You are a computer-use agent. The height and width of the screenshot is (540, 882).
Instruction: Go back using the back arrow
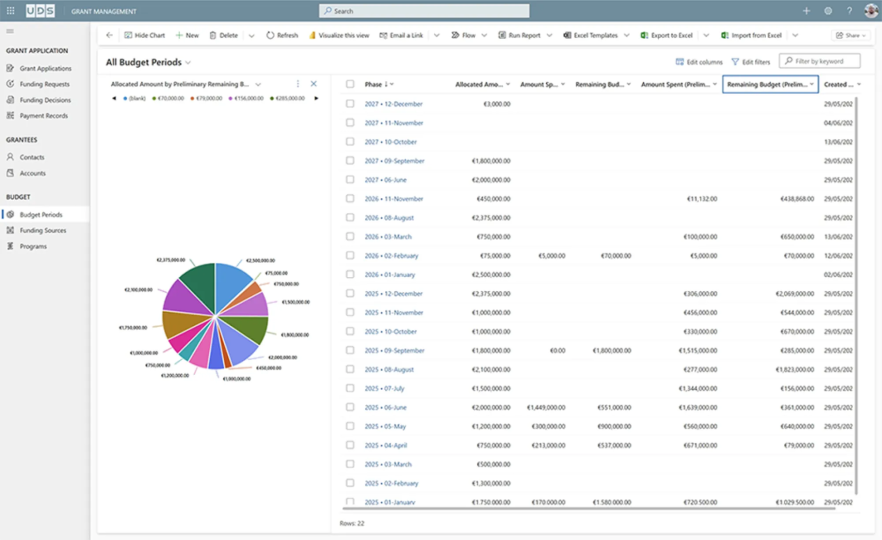pos(109,35)
